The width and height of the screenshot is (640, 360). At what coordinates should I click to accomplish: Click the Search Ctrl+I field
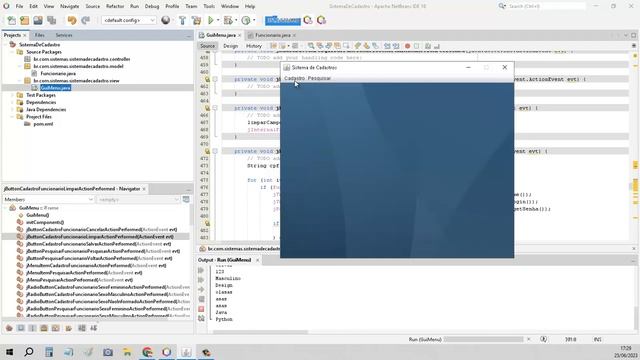click(546, 6)
